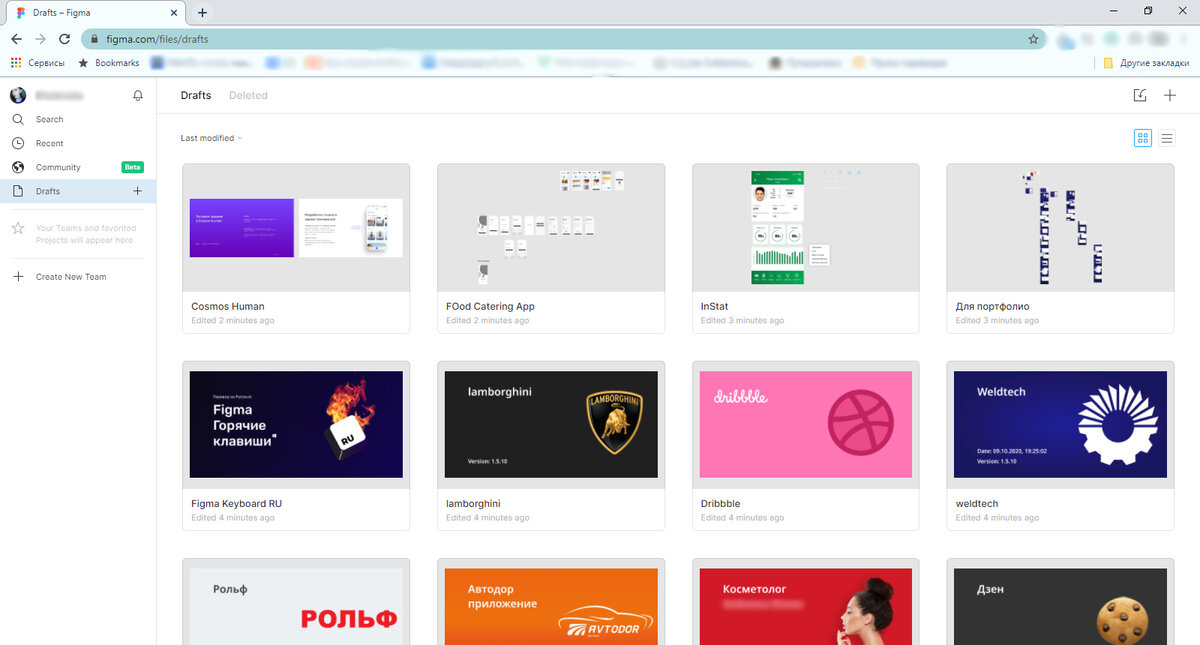The width and height of the screenshot is (1200, 645).
Task: Click the Community globe icon
Action: coord(17,167)
